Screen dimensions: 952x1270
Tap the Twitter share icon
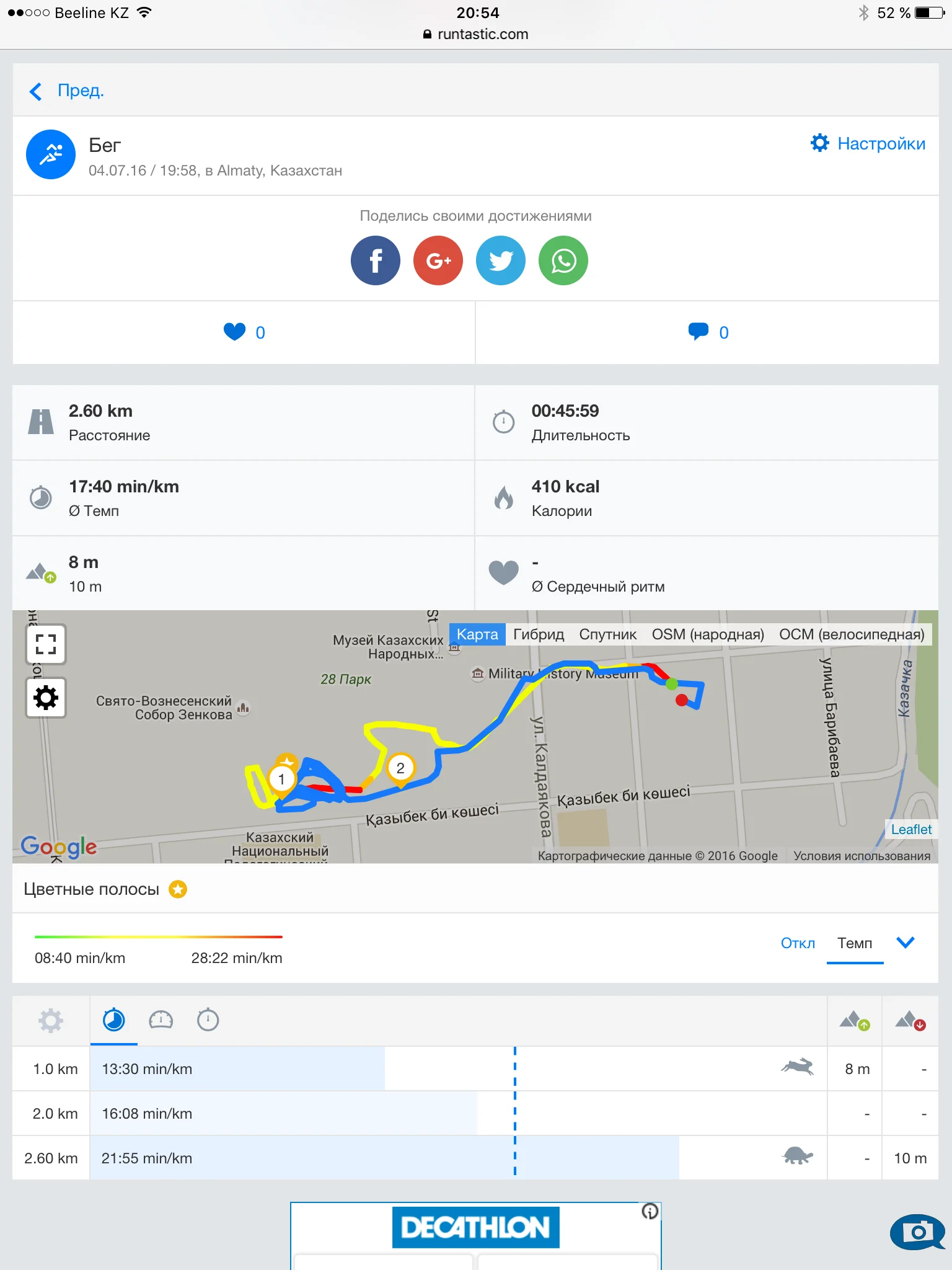tap(500, 260)
